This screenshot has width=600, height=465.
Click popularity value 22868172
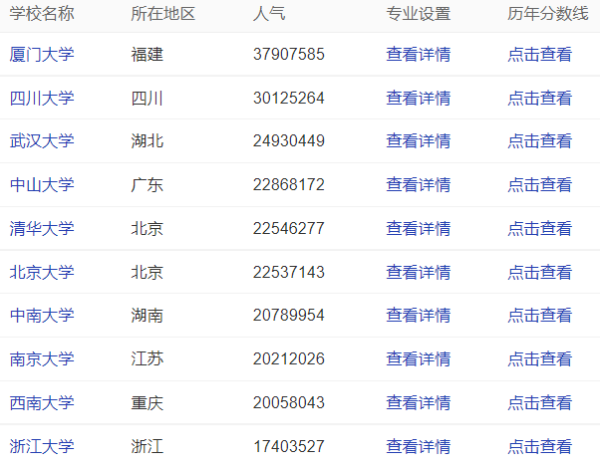click(289, 185)
